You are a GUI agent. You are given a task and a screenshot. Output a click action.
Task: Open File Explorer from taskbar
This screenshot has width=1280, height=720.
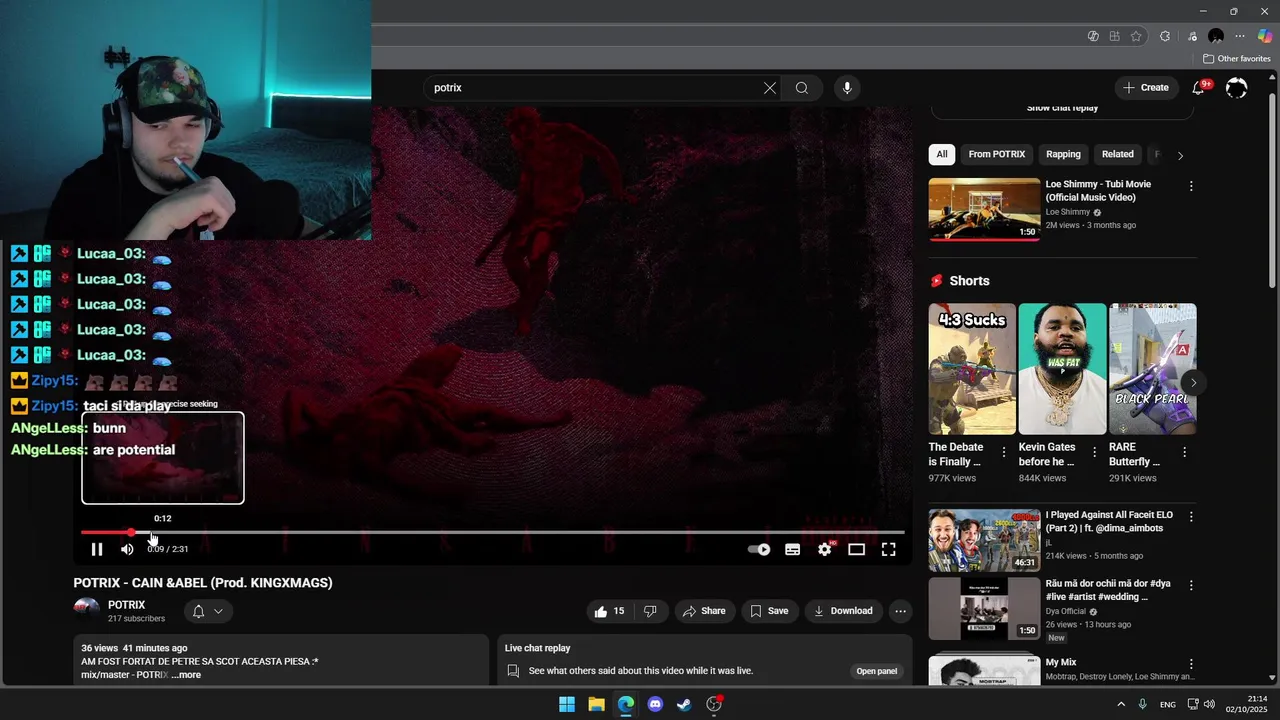tap(596, 704)
